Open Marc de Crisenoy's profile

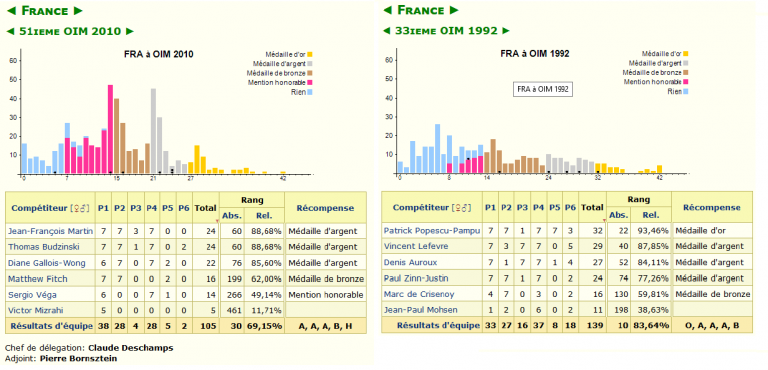pyautogui.click(x=419, y=294)
